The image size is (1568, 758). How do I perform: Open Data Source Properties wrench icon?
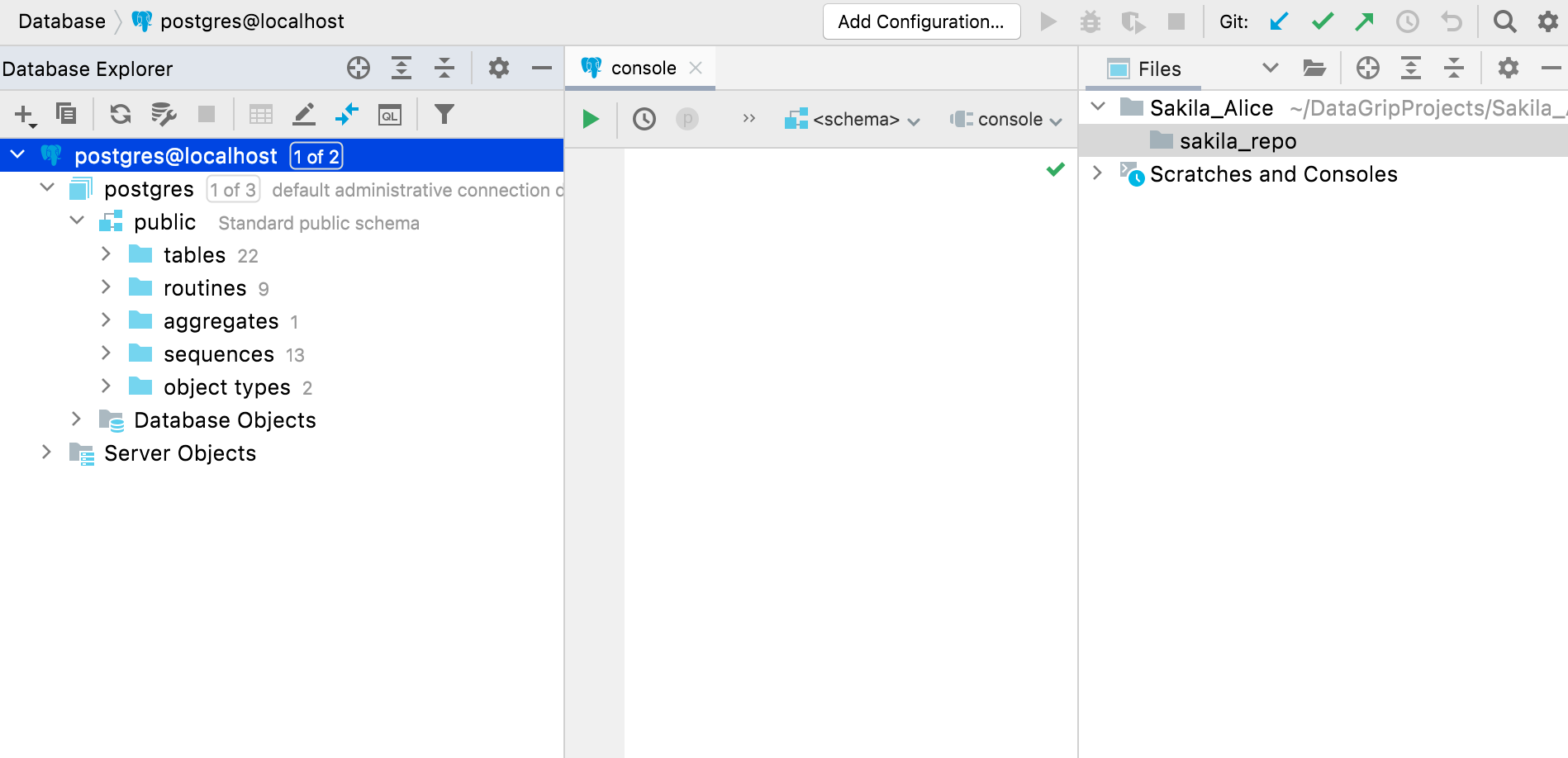[x=164, y=114]
